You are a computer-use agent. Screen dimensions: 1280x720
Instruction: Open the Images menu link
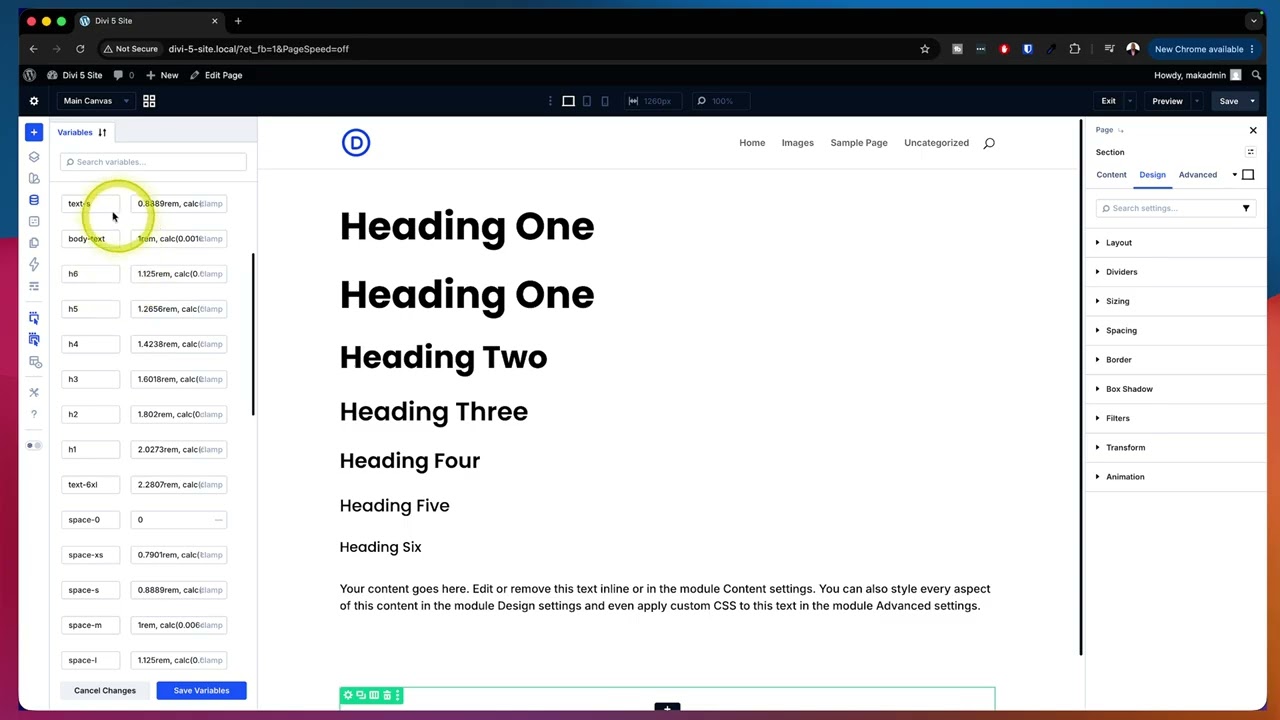coord(798,143)
